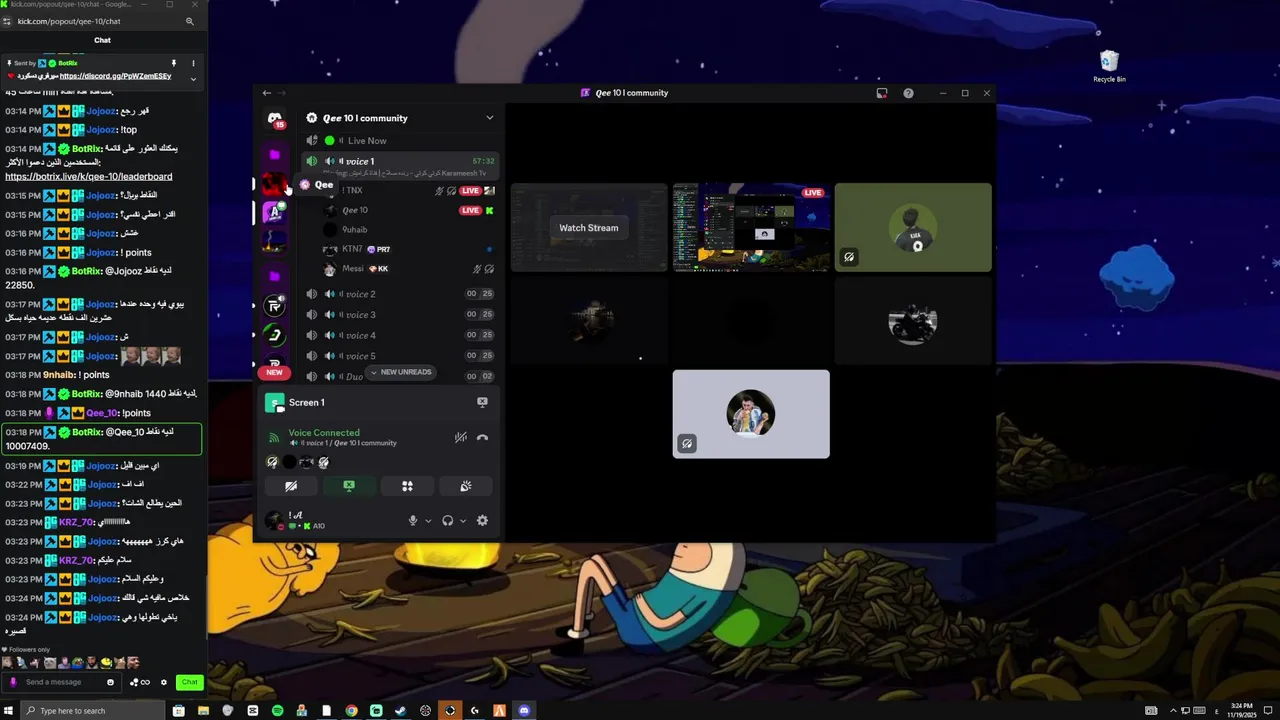This screenshot has height=720, width=1280.
Task: Click the voice connection signal icon
Action: [x=274, y=437]
